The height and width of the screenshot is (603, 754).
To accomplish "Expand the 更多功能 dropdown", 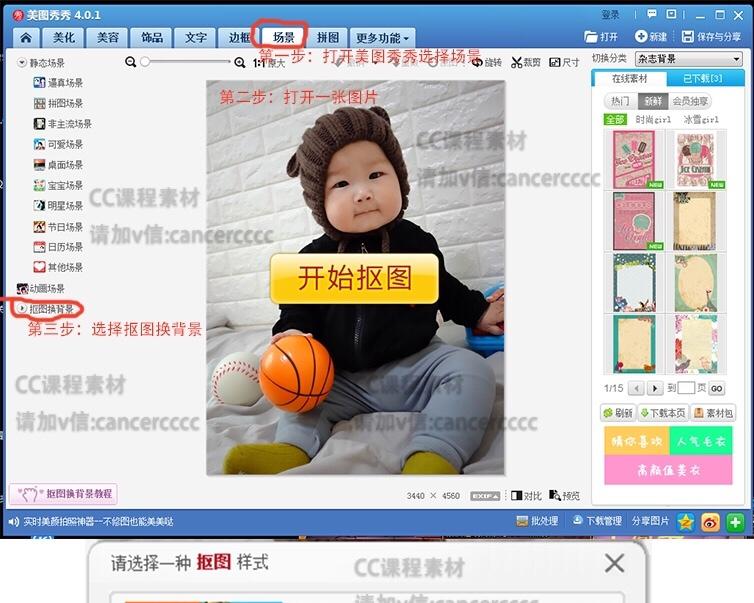I will point(382,37).
